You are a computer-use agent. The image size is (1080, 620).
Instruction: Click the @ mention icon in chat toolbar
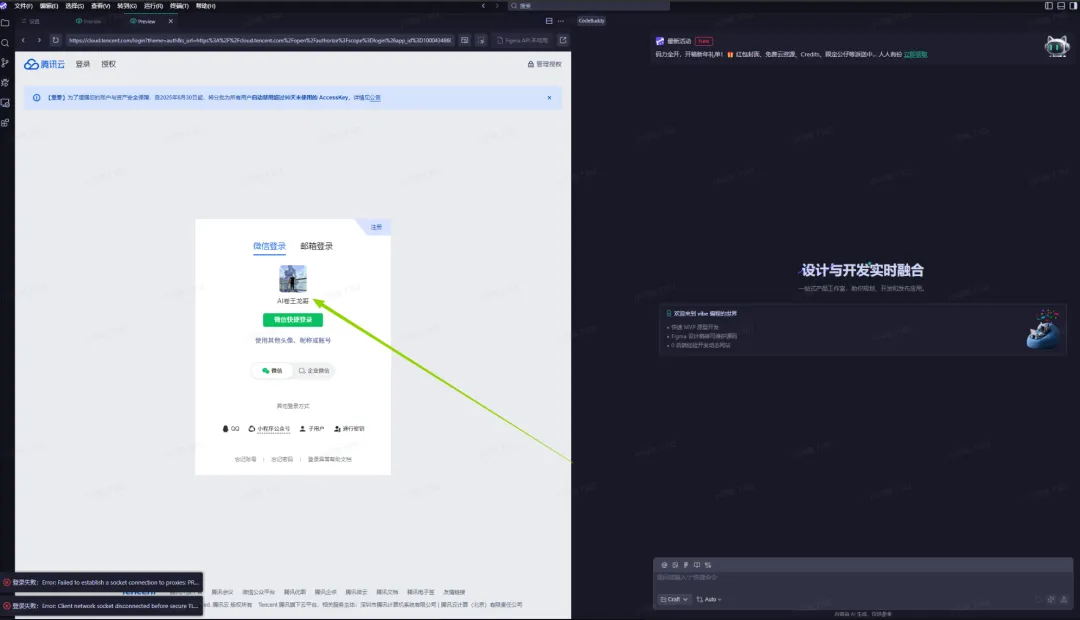(664, 565)
